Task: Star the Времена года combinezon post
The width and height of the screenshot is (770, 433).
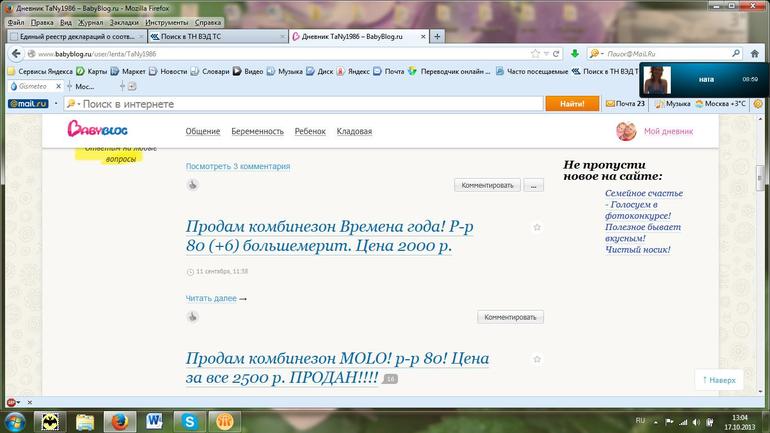Action: [537, 227]
